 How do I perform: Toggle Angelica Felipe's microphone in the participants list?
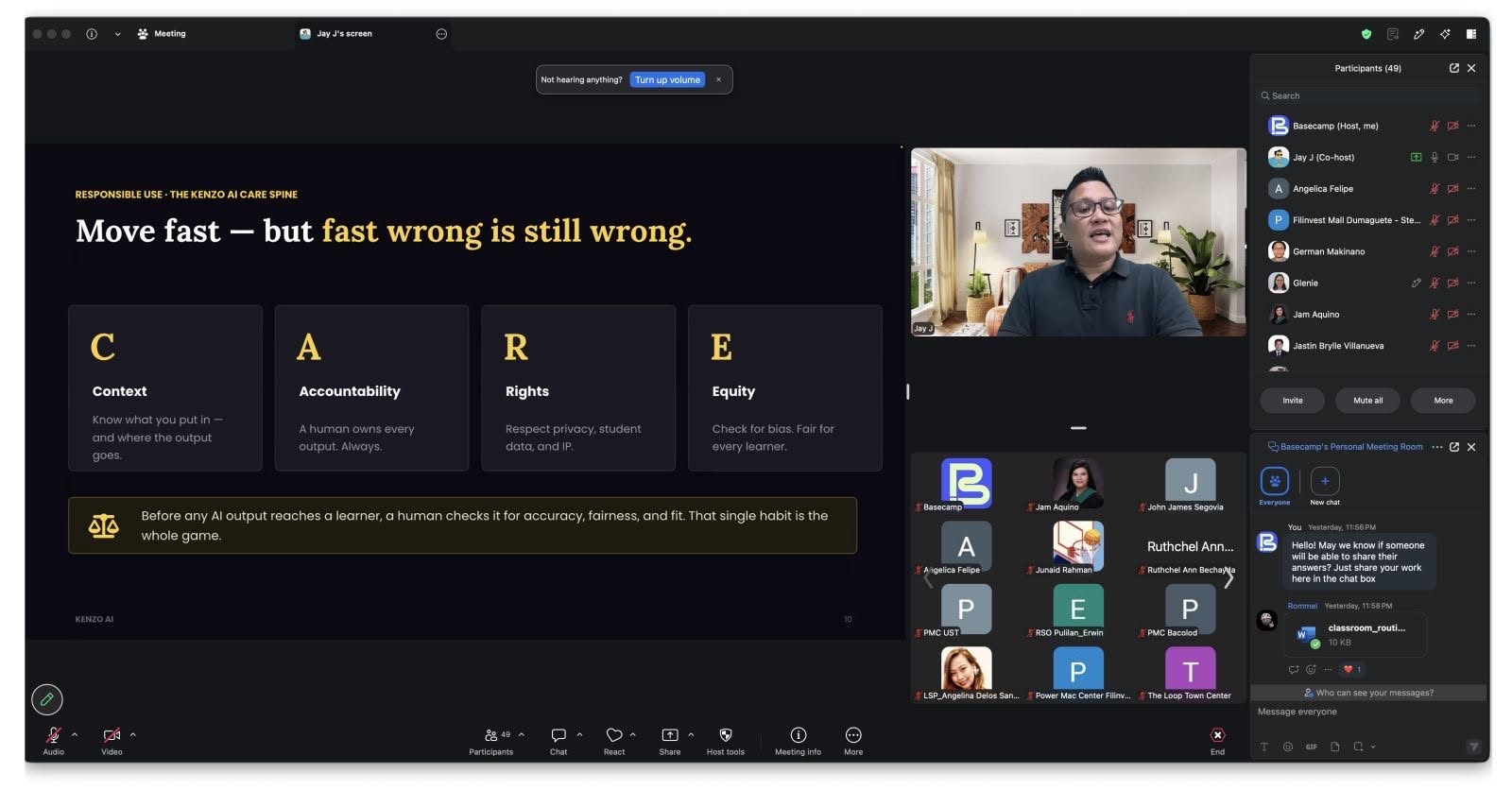click(x=1435, y=189)
